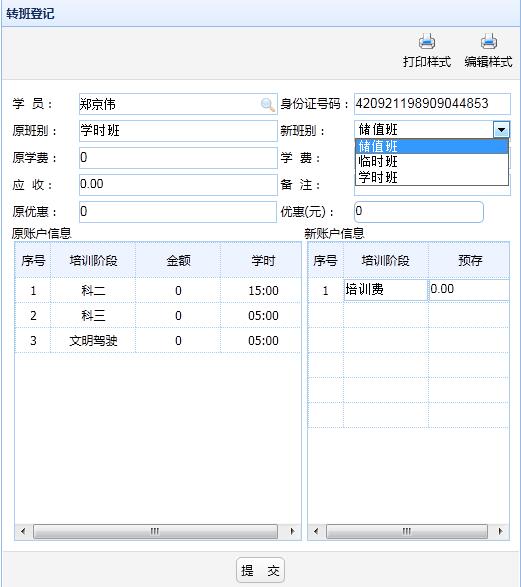This screenshot has height=587, width=521.
Task: Click the 提交 submit button
Action: click(x=260, y=570)
